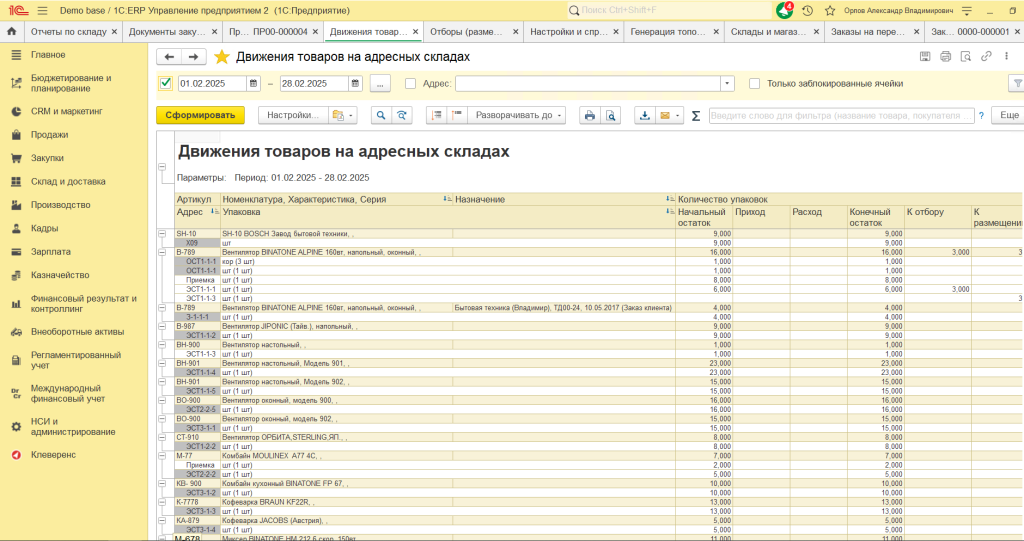Open notifications bell with badge 4

785,10
